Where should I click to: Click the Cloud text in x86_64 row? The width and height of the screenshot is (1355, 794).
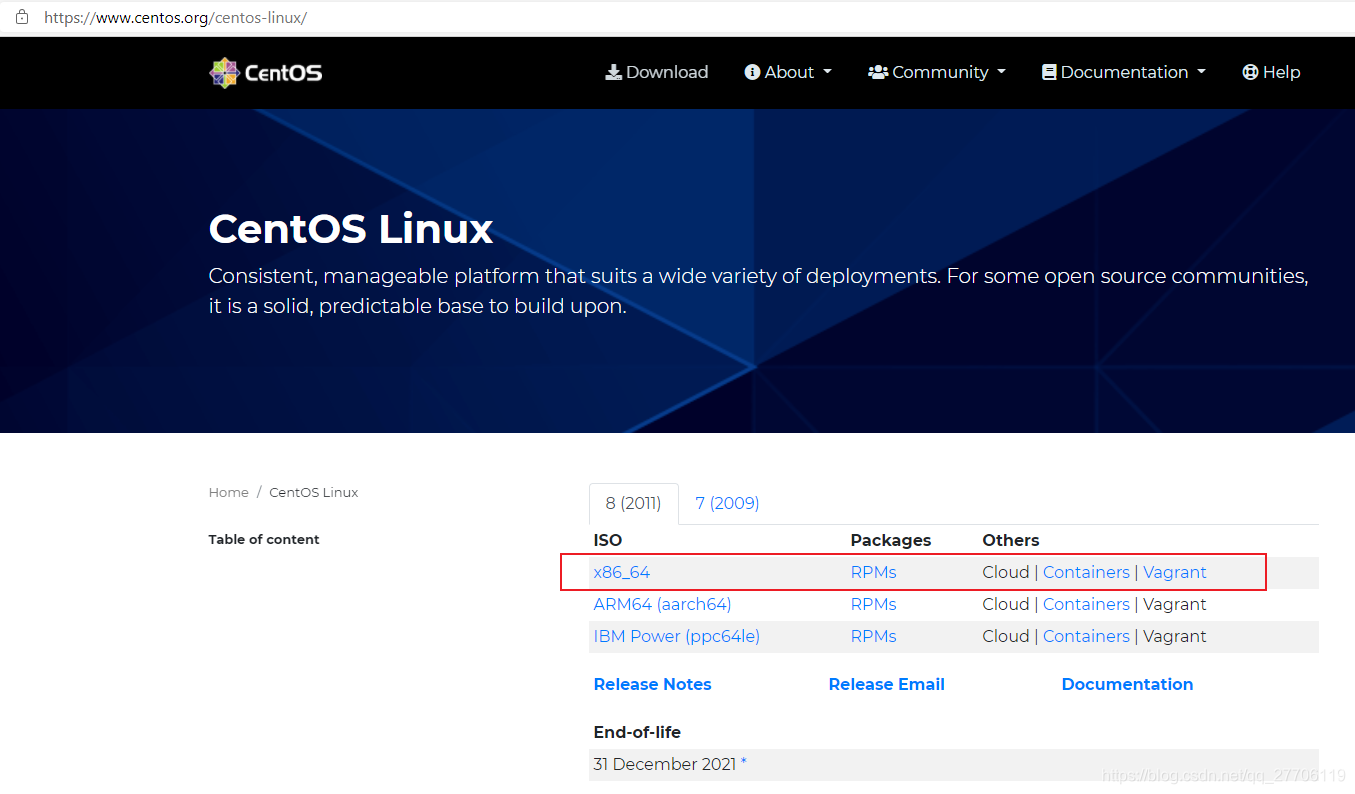point(1006,572)
